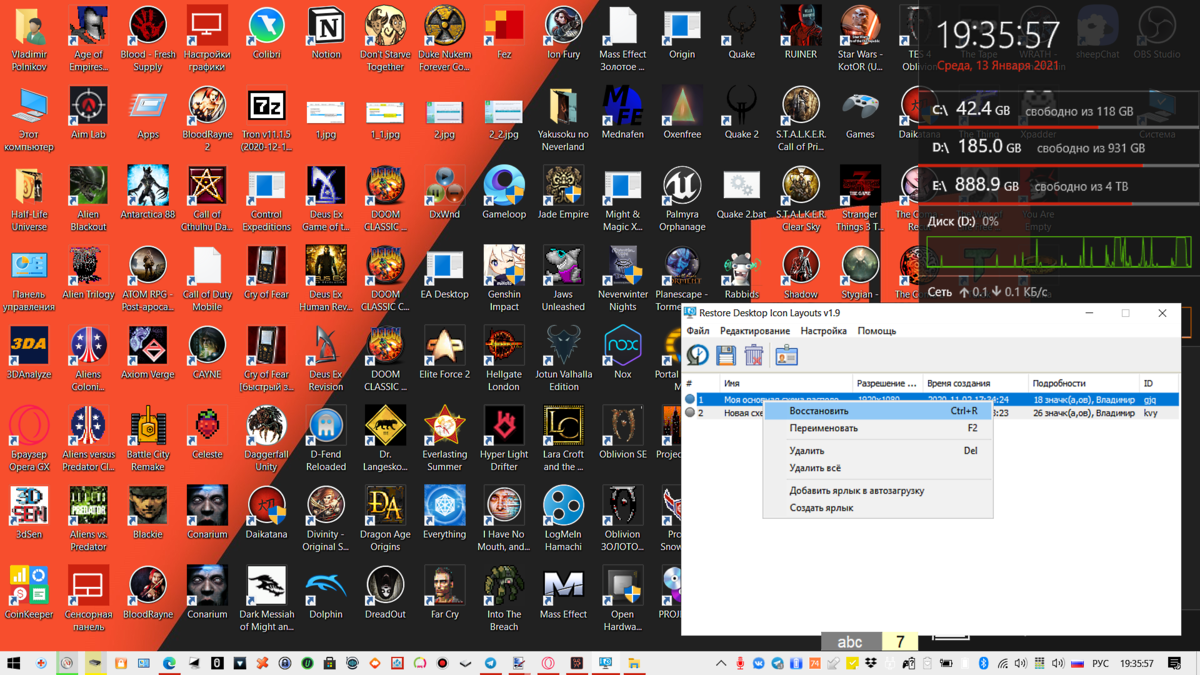Open the Помощь menu
This screenshot has height=675, width=1200.
coord(877,331)
